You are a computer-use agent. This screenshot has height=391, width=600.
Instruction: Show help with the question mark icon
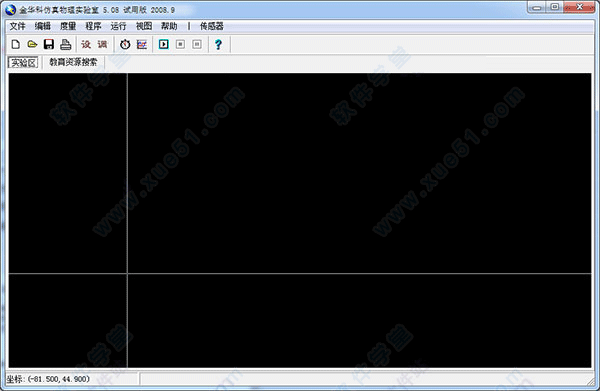[218, 44]
